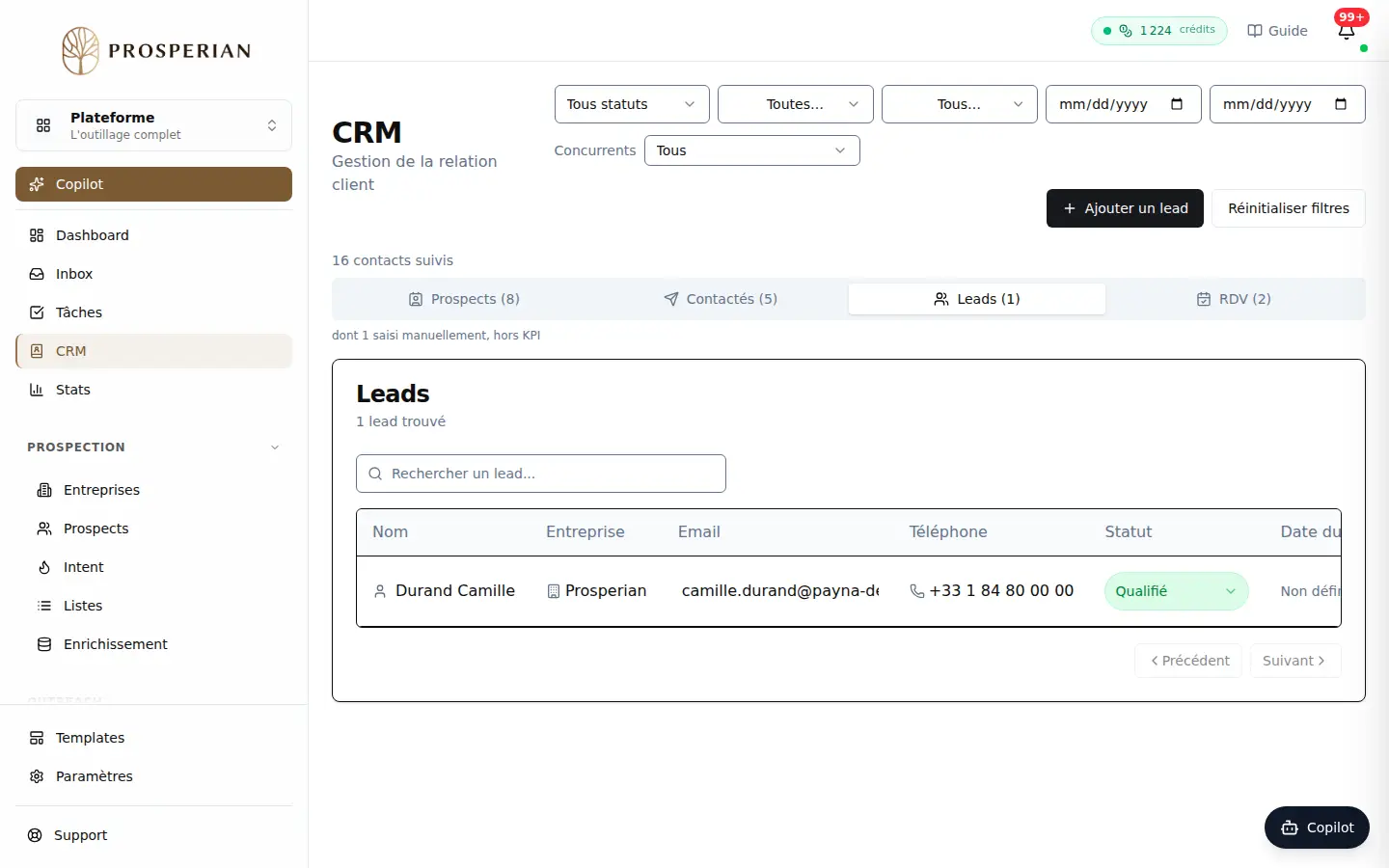Click the Support lifebuoy icon
This screenshot has height=868, width=1389.
point(35,835)
